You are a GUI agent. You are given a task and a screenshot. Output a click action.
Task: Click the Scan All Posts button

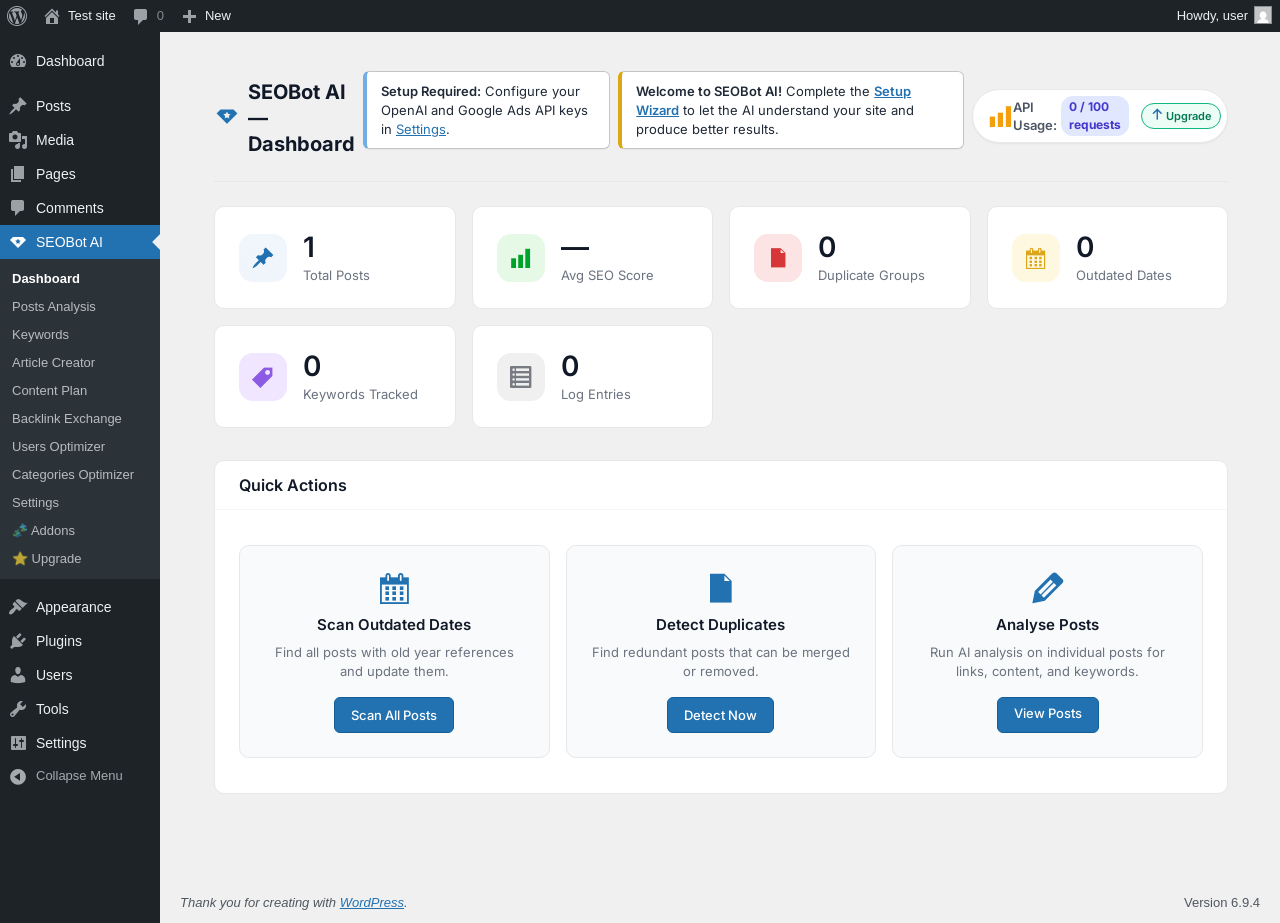click(x=394, y=715)
